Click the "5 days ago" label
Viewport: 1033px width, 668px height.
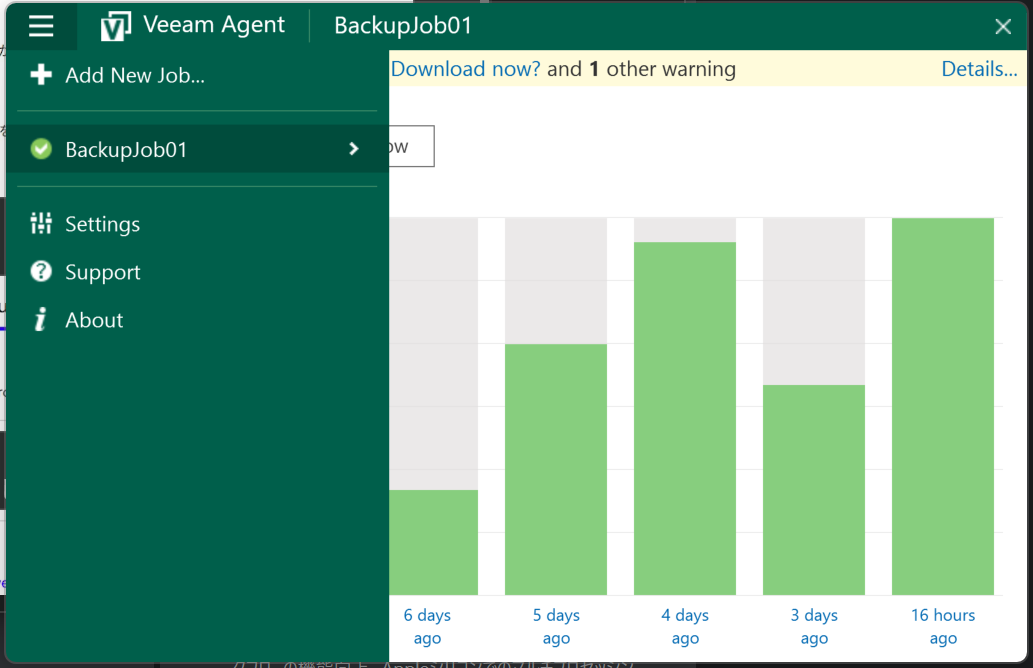pyautogui.click(x=556, y=626)
